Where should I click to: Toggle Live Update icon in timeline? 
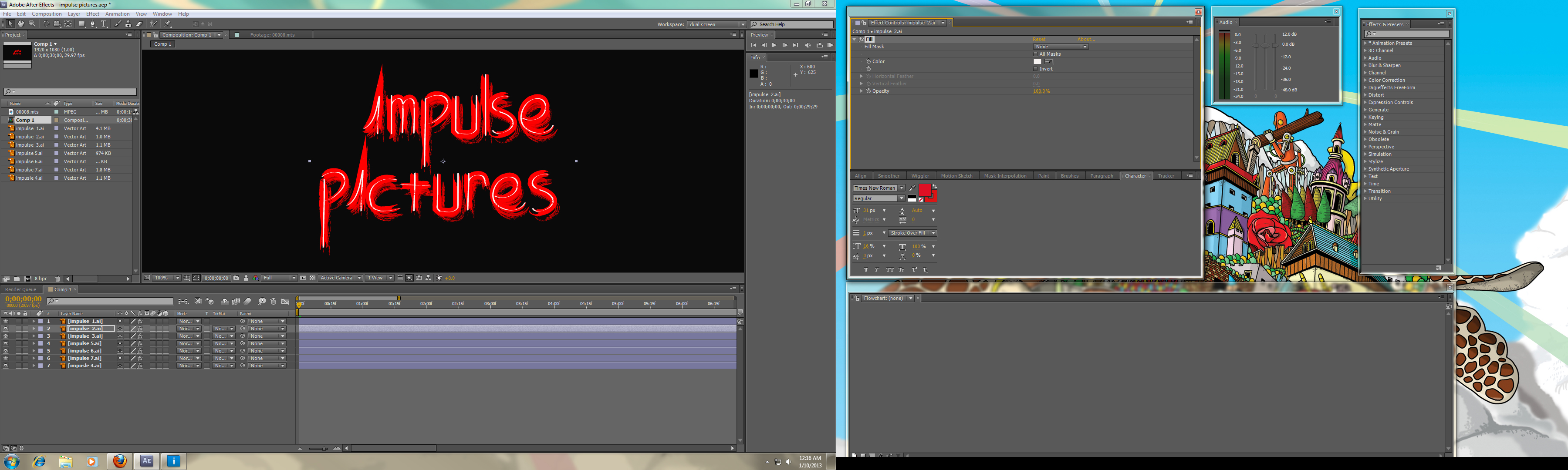(199, 302)
